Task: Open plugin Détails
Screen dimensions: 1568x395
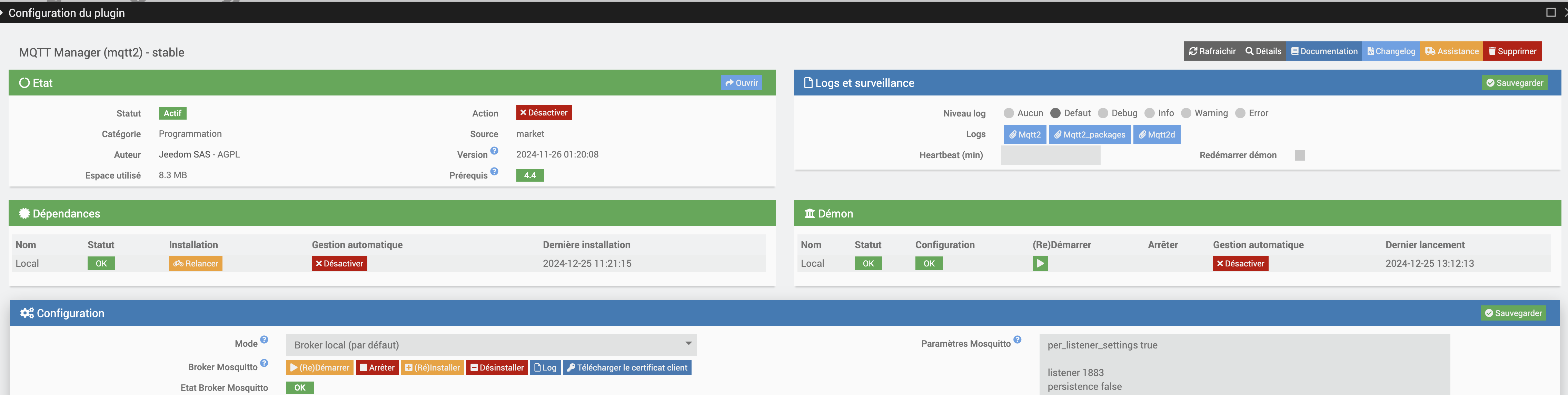Action: 1263,51
